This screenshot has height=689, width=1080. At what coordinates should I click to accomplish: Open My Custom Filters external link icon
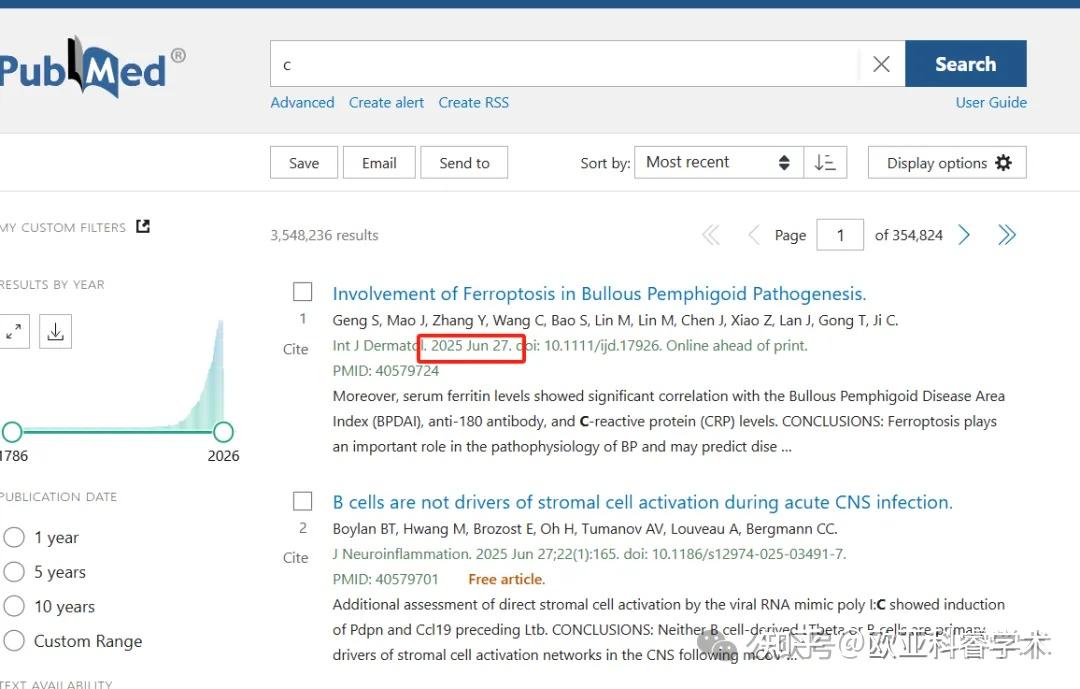click(x=142, y=226)
